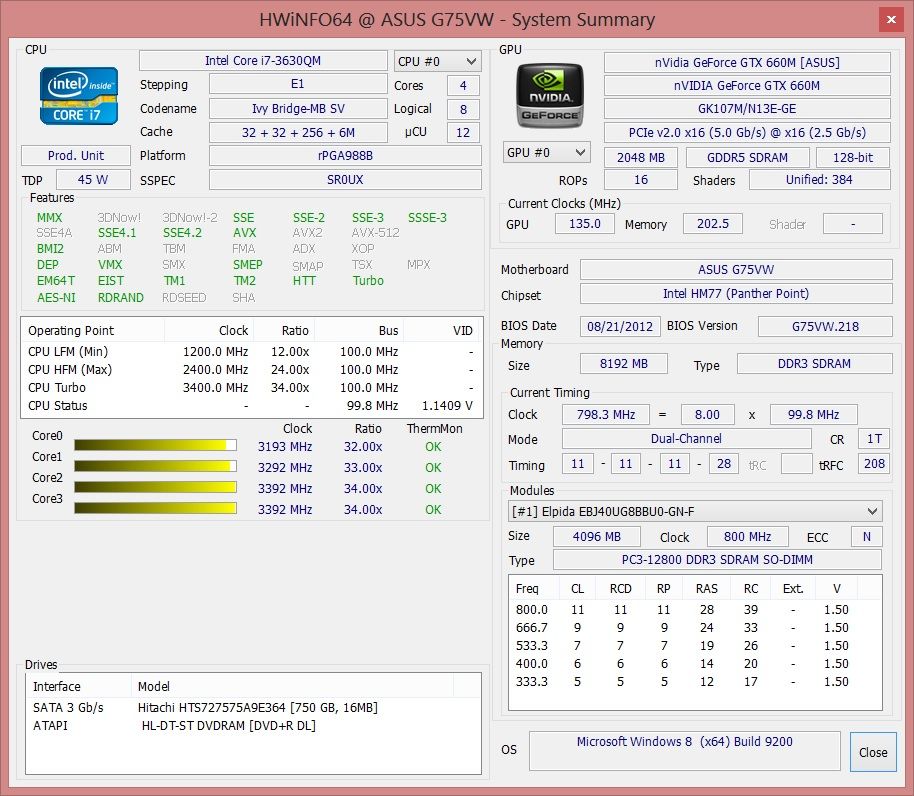Click the Shaders field Unified: 384

[x=820, y=179]
